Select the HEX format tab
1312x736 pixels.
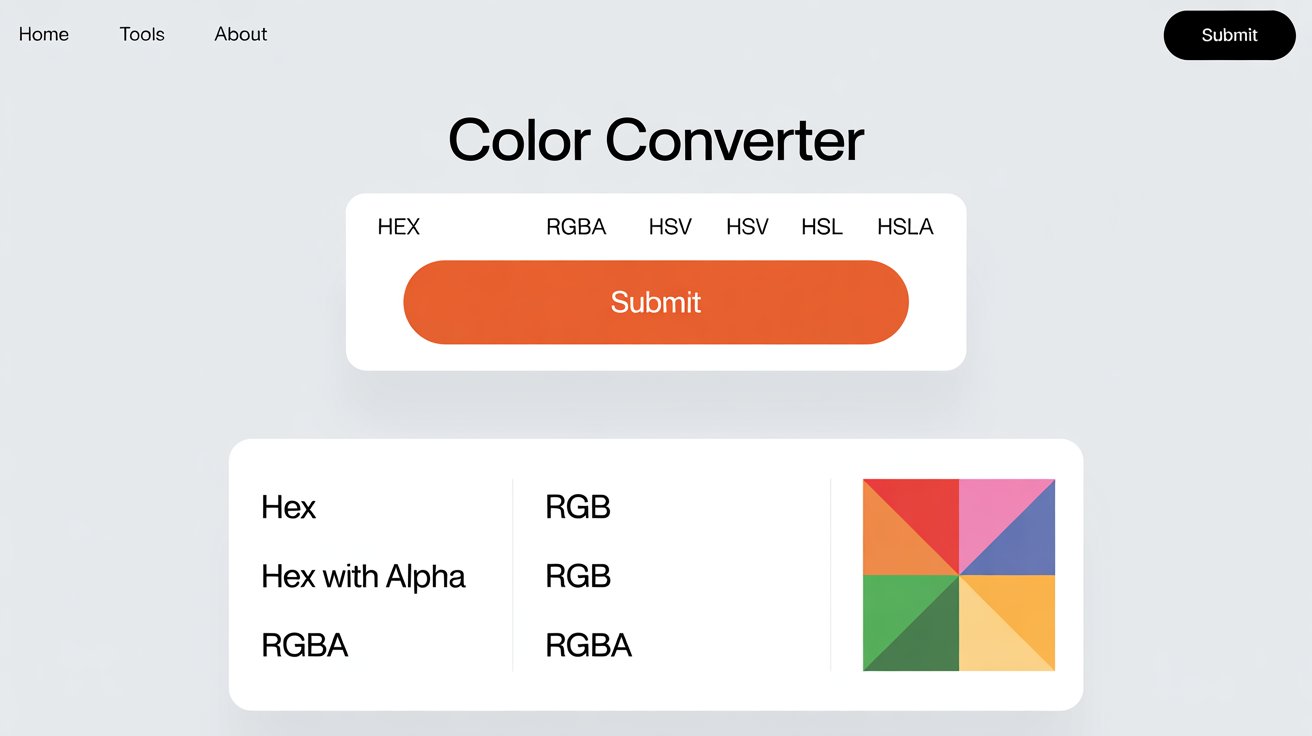(x=399, y=227)
